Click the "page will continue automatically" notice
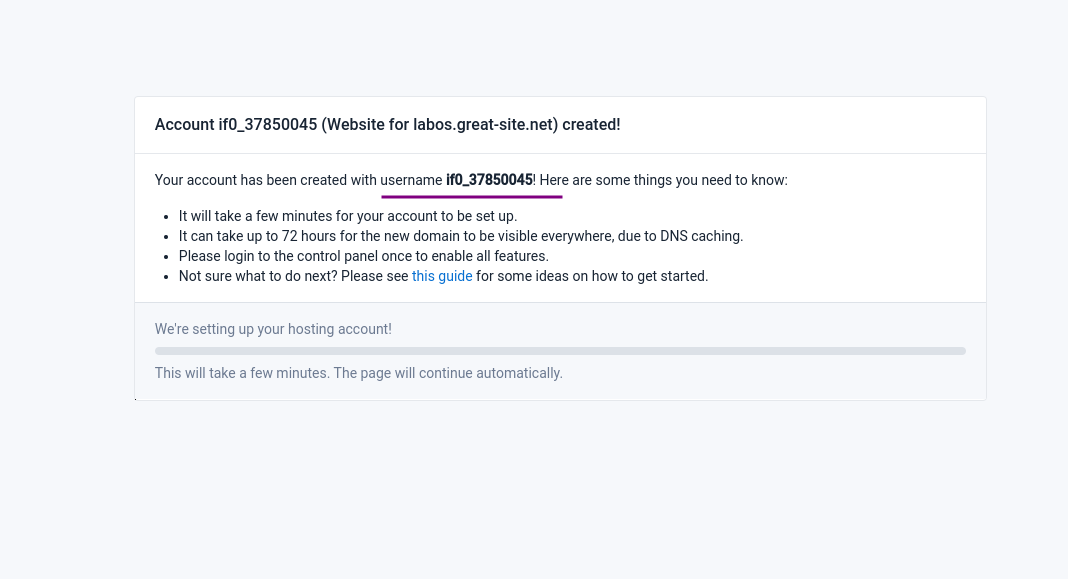The width and height of the screenshot is (1068, 579). point(448,373)
